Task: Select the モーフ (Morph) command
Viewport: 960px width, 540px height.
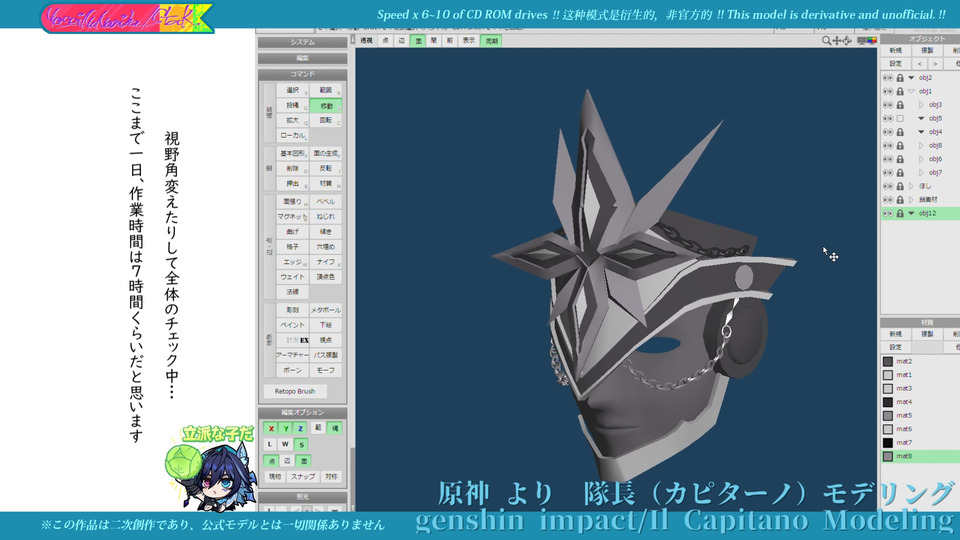Action: (x=326, y=370)
